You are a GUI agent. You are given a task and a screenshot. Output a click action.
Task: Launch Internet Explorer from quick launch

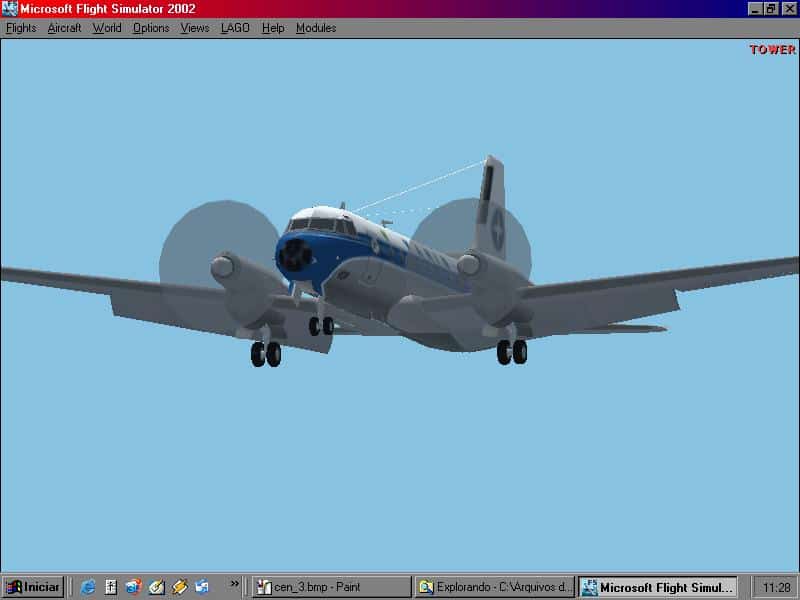tap(88, 587)
